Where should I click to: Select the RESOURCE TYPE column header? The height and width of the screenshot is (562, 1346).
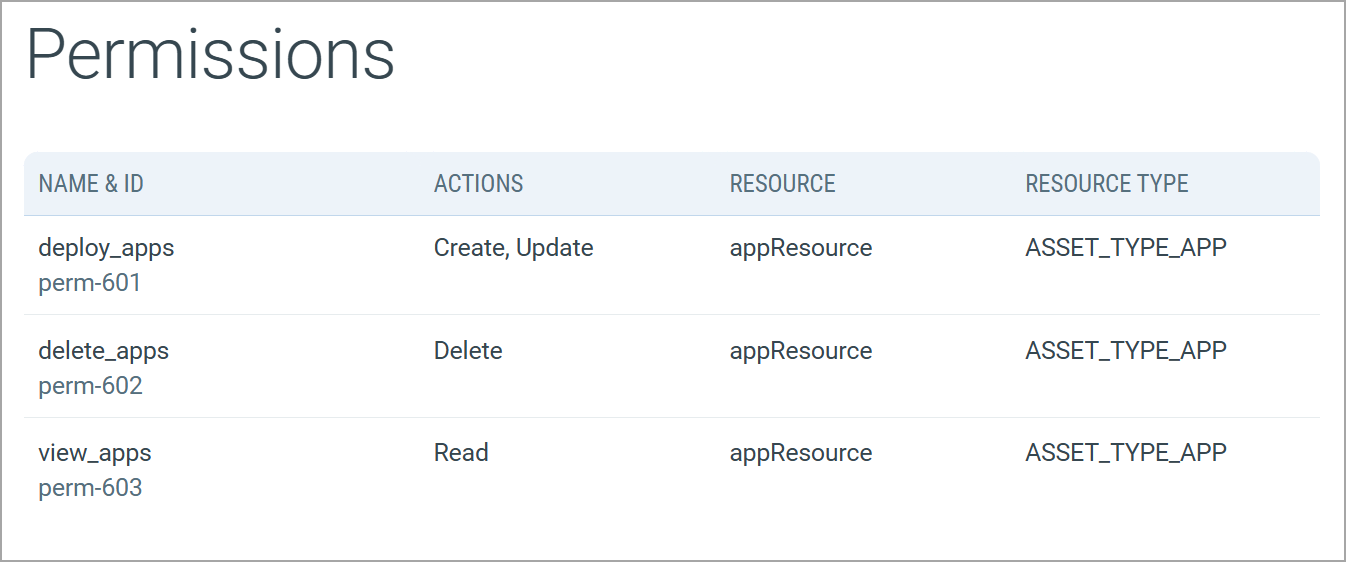tap(1106, 184)
